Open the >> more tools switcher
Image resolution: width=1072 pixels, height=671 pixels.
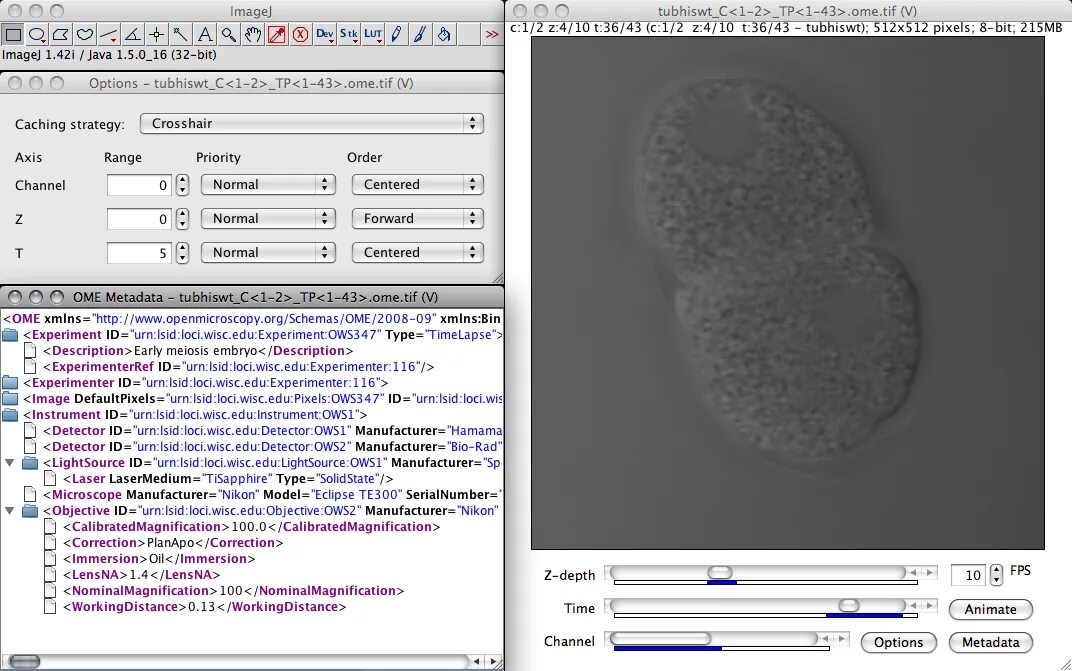click(x=492, y=34)
